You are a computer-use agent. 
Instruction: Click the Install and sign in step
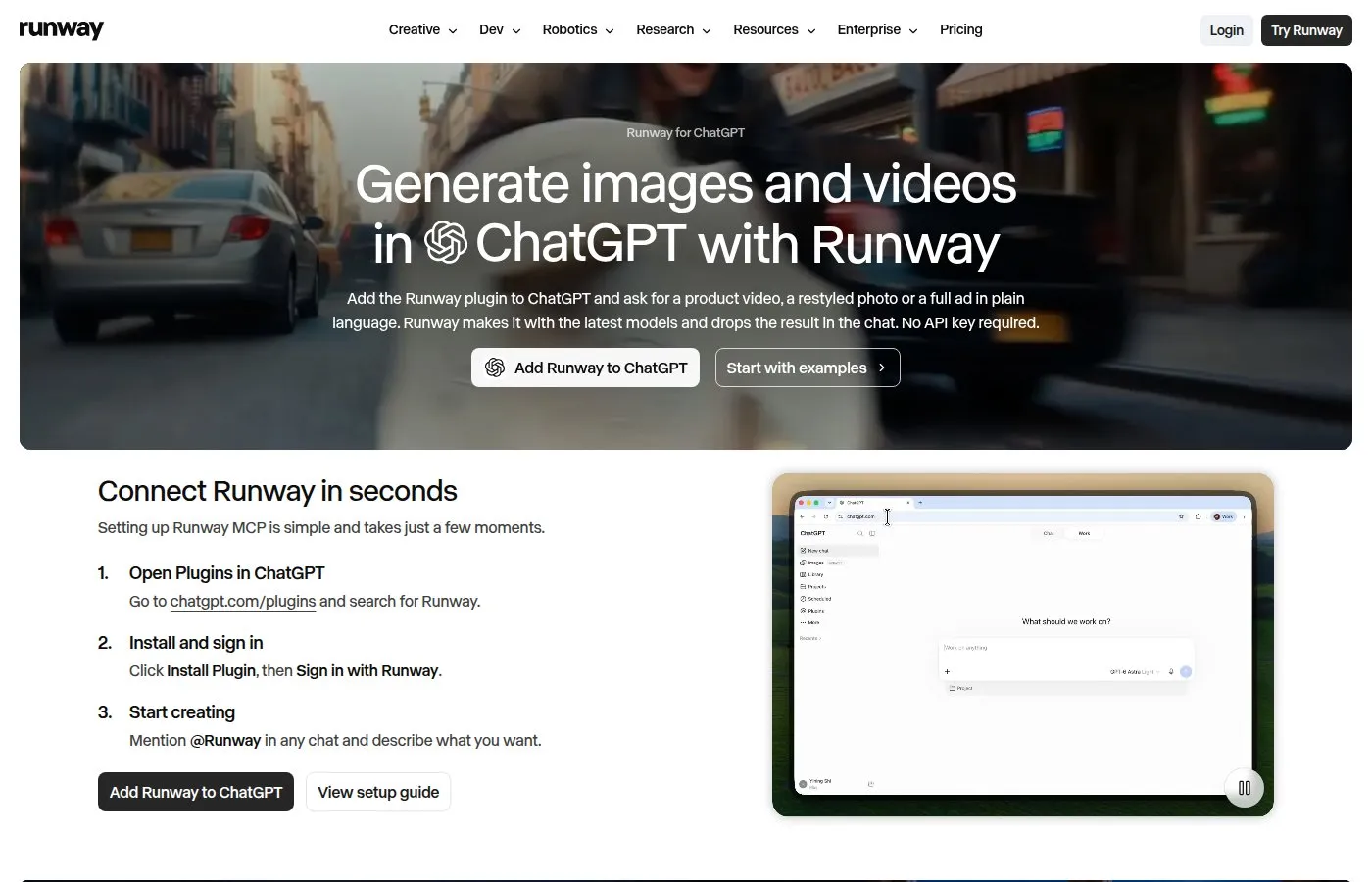[x=196, y=643]
